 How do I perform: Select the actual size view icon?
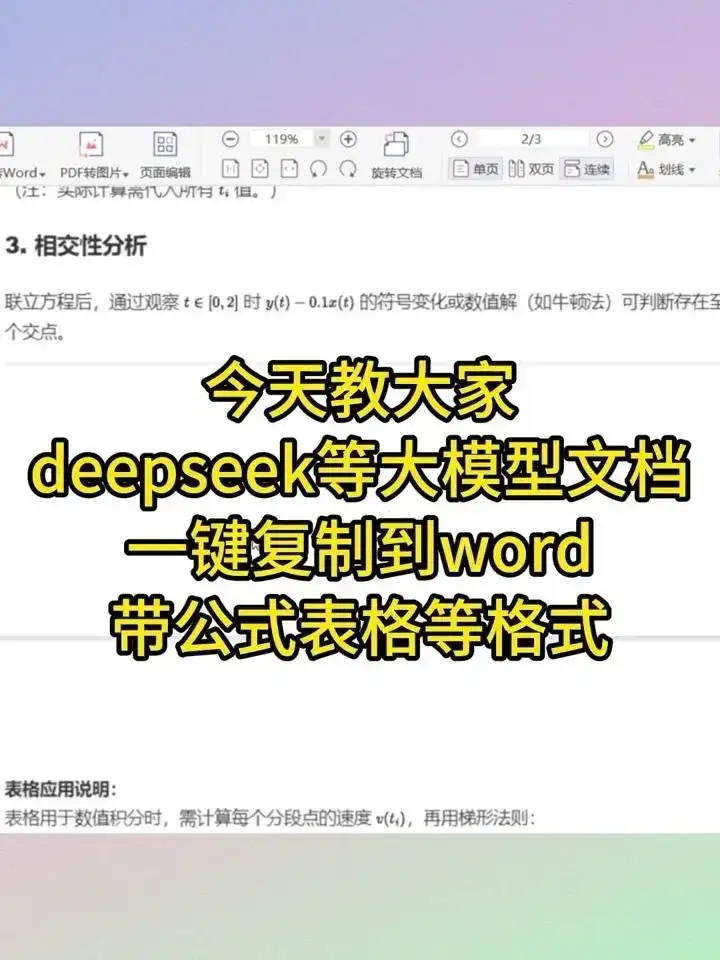click(230, 168)
